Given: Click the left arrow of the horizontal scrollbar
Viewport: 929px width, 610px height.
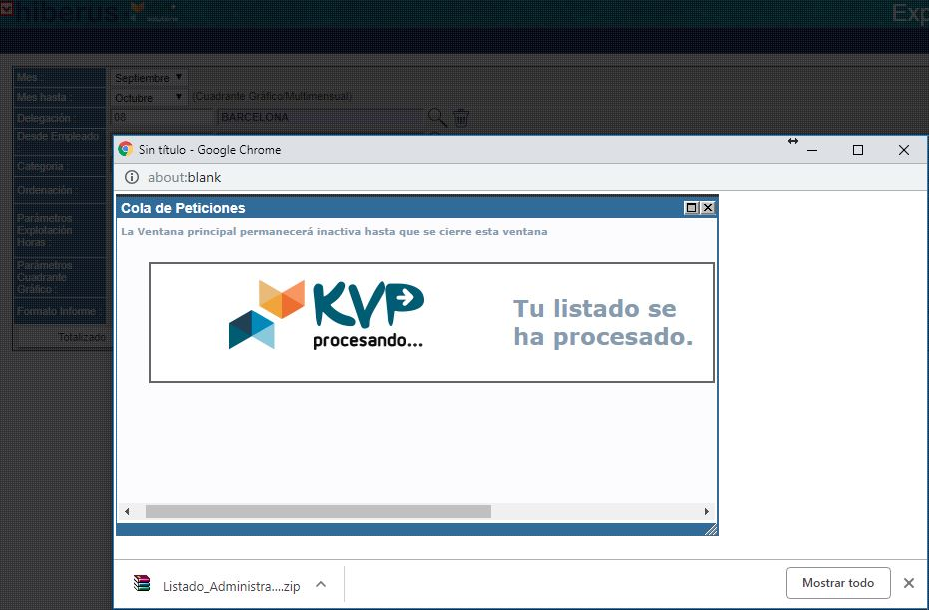Looking at the screenshot, I should click(x=127, y=511).
